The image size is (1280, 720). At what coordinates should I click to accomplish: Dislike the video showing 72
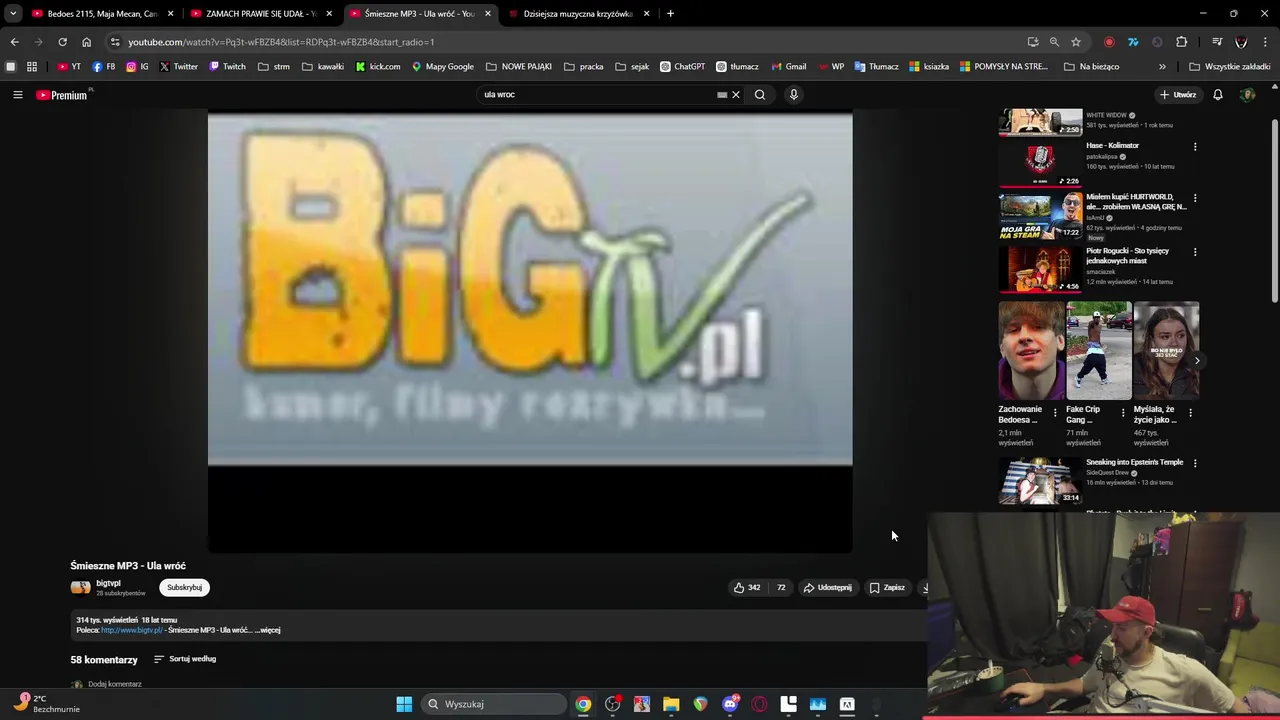(779, 588)
